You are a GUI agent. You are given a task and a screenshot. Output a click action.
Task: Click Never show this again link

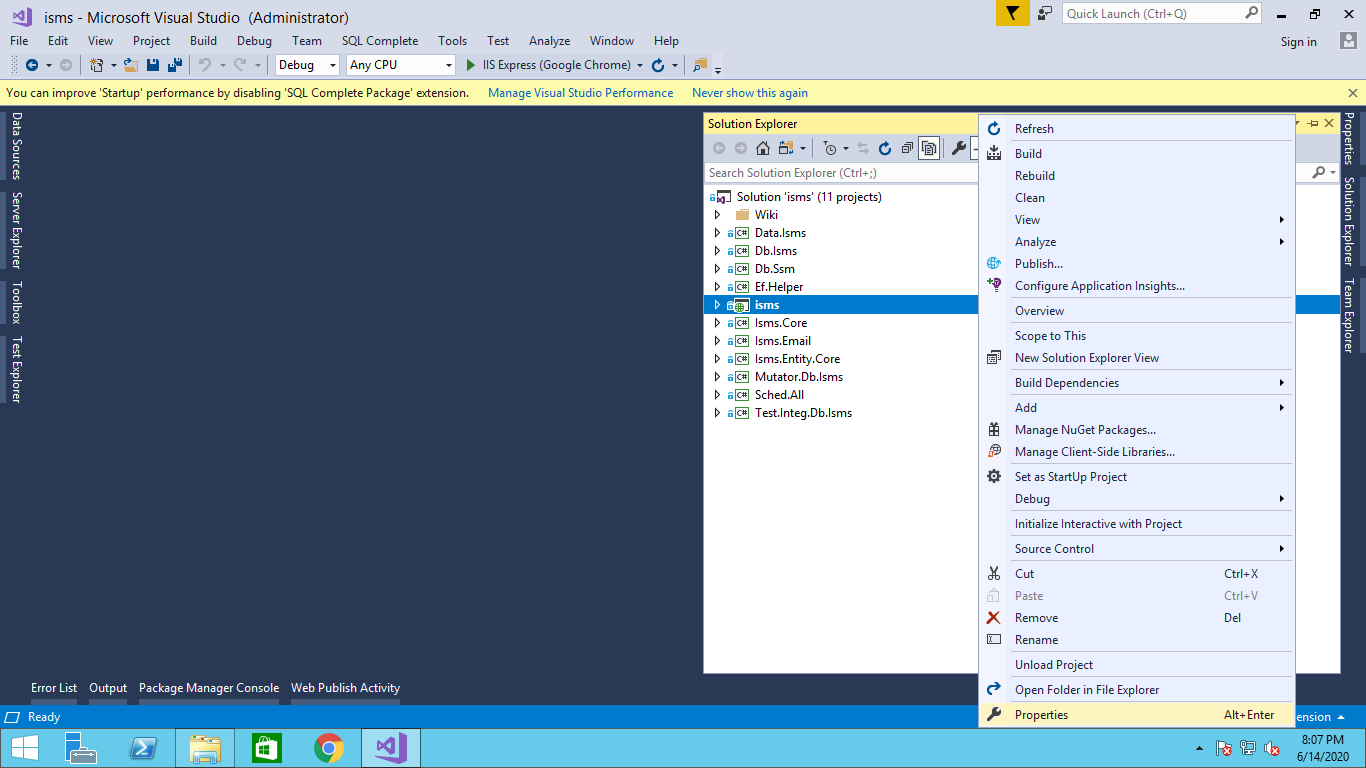click(x=750, y=93)
